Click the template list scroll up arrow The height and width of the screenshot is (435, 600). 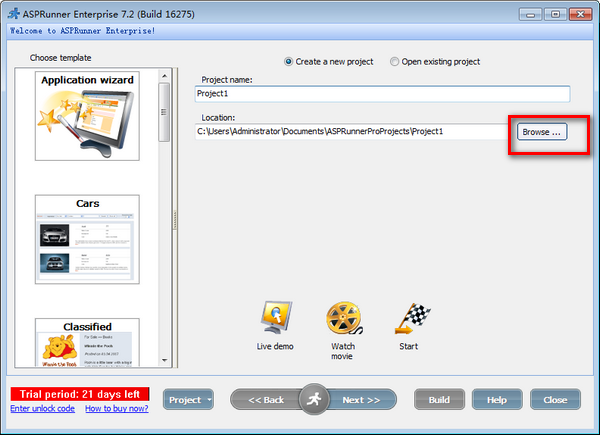click(x=164, y=75)
